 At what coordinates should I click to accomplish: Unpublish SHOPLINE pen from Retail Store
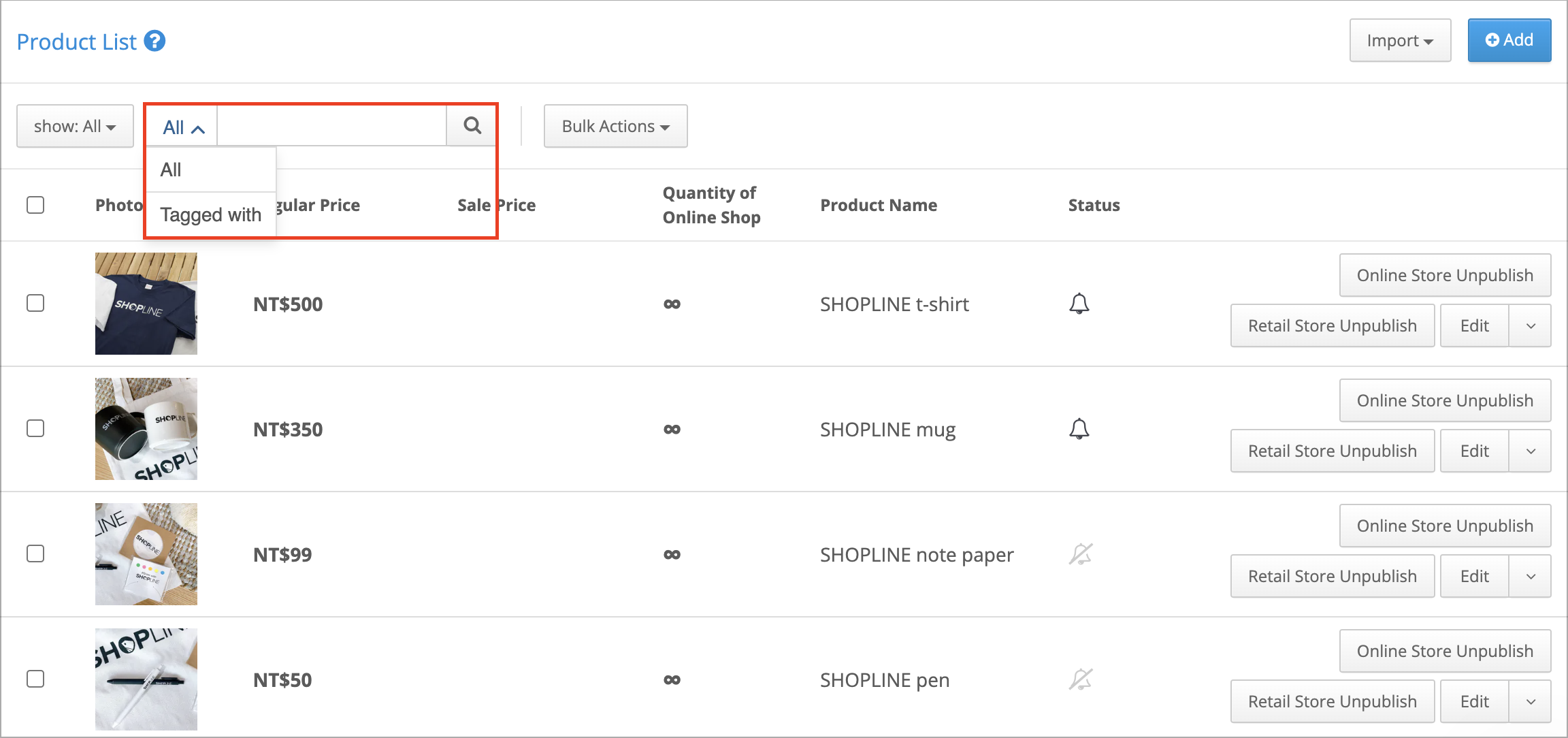tap(1333, 701)
